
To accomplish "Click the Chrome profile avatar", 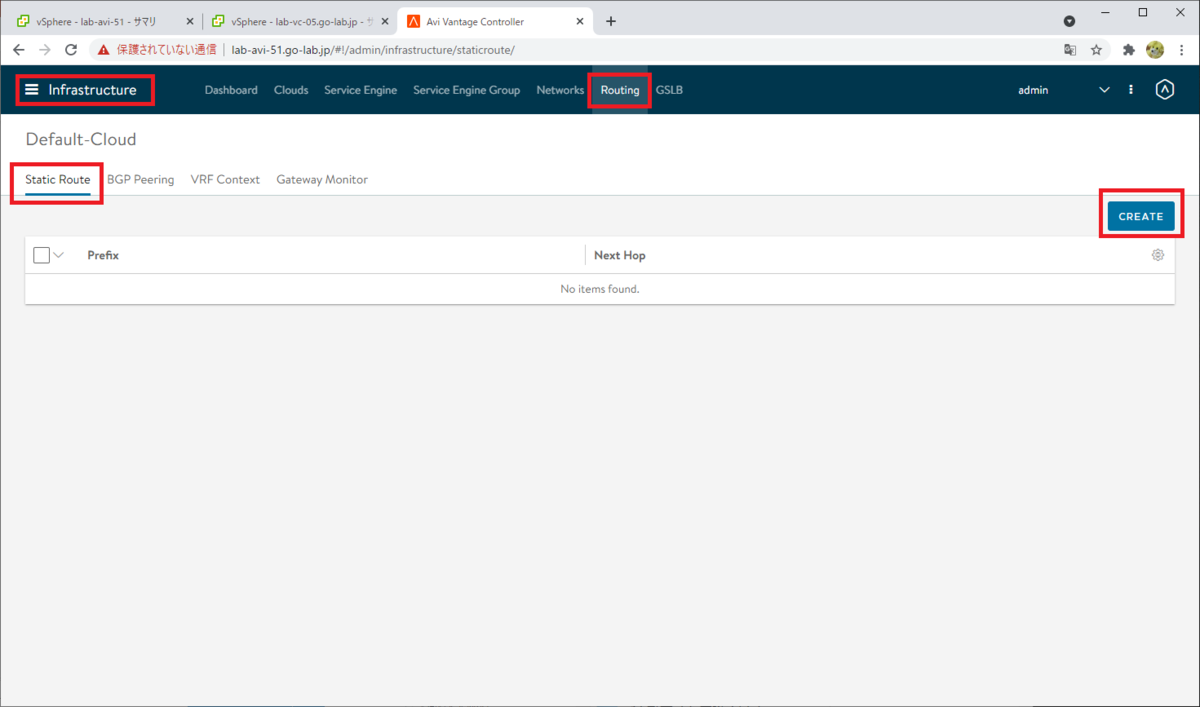I will point(1155,49).
